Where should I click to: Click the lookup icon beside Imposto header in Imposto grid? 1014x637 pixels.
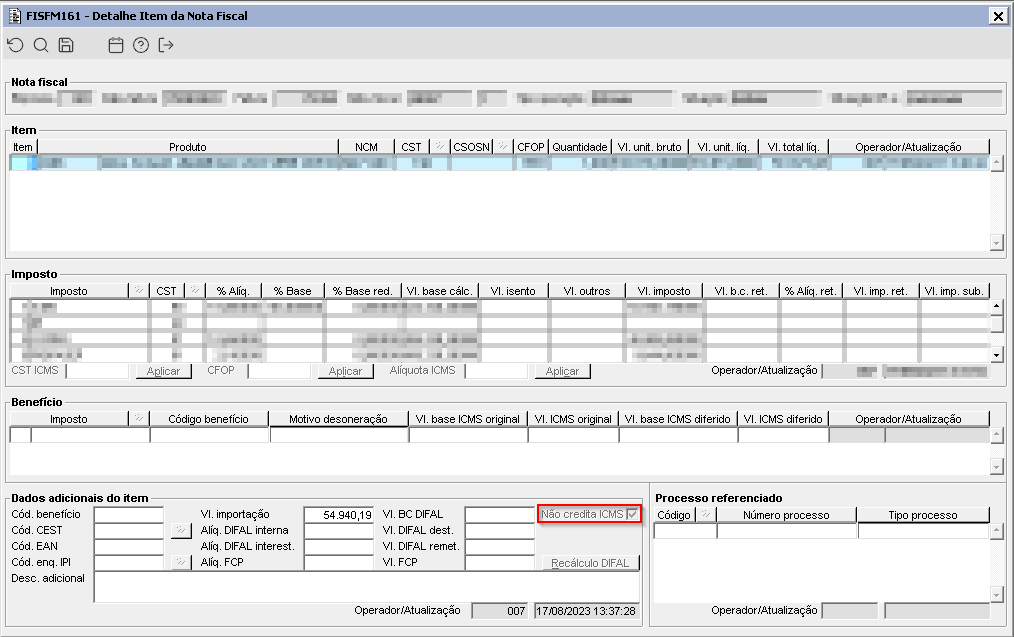click(x=139, y=291)
